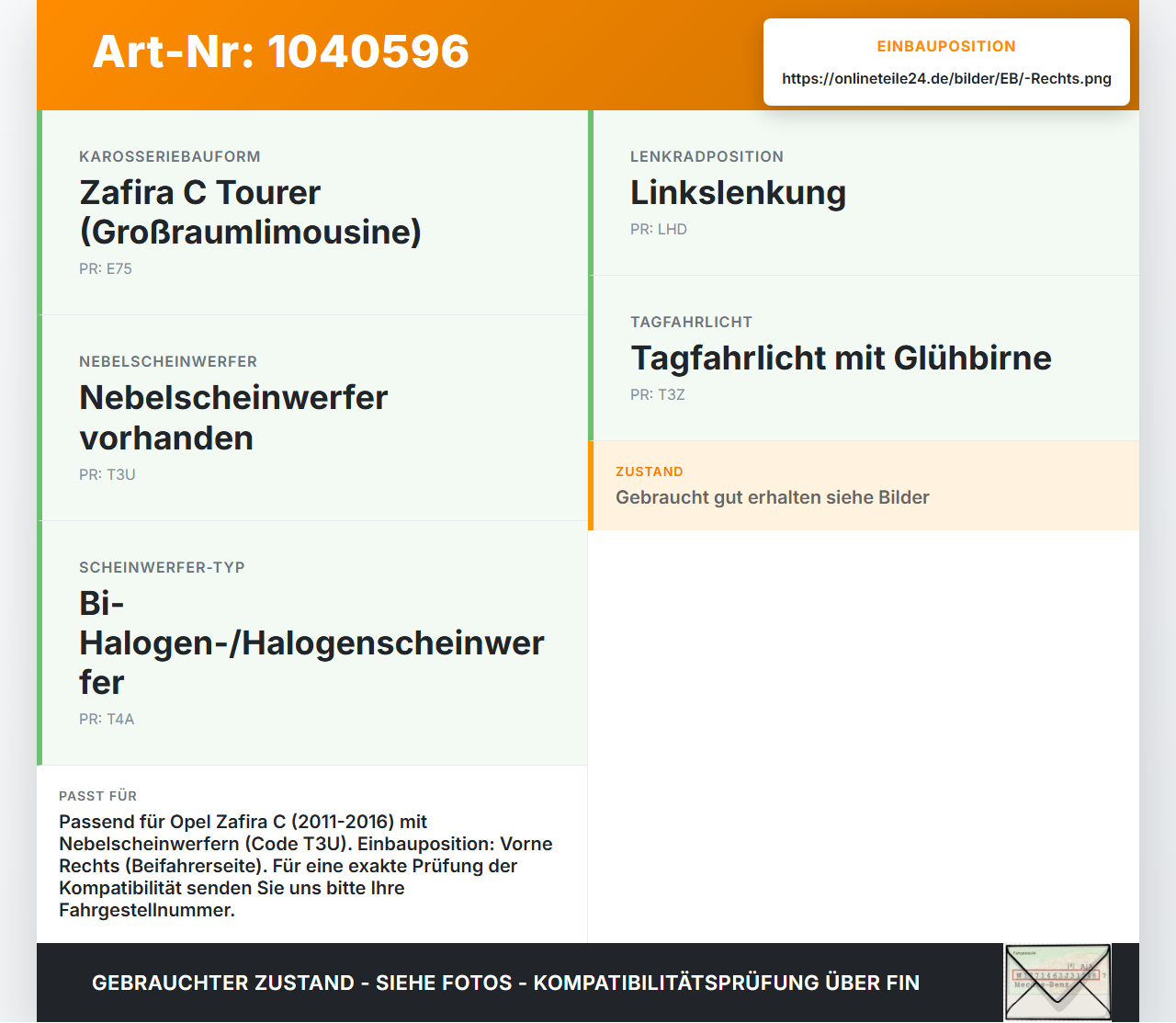Open the Einbauposition image URL

tap(946, 79)
